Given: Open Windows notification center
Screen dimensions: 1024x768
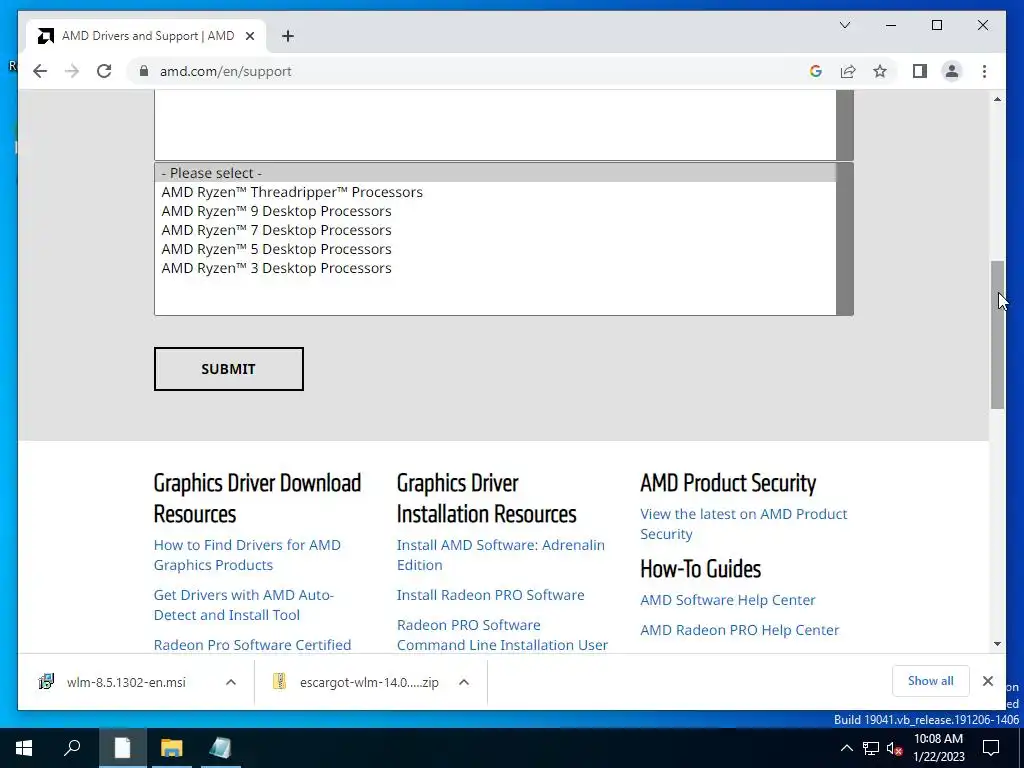Looking at the screenshot, I should pyautogui.click(x=991, y=748).
